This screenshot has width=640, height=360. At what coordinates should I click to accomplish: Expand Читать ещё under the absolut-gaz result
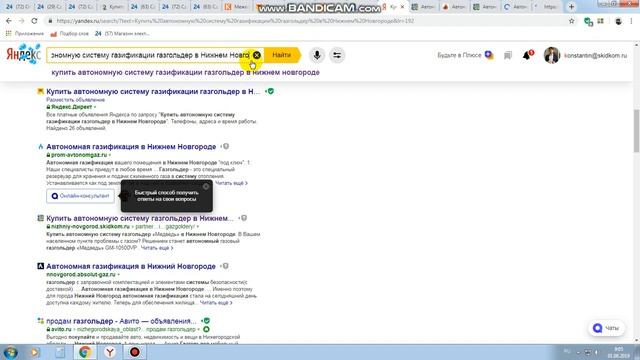tap(216, 303)
